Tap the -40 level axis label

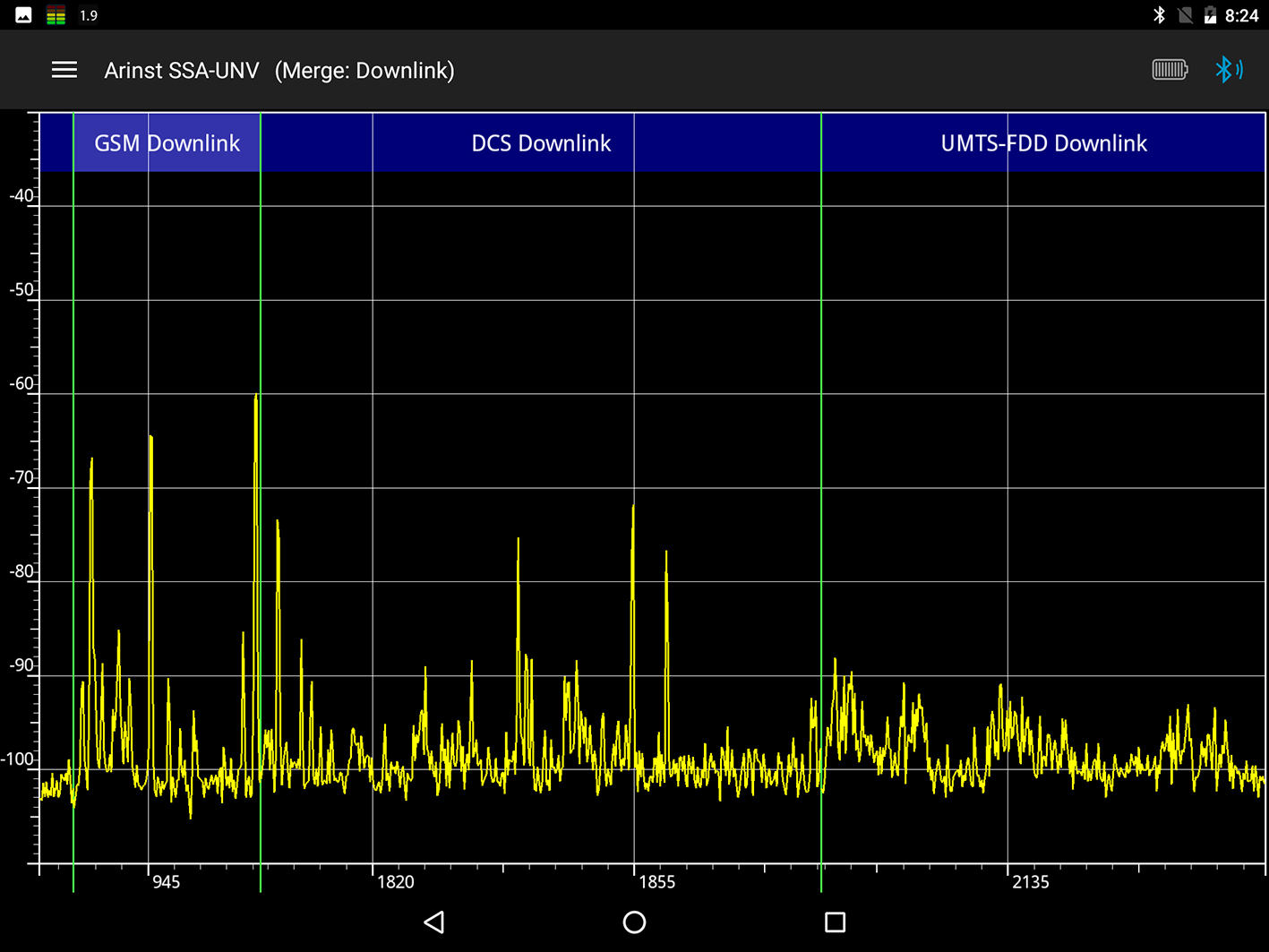point(21,195)
